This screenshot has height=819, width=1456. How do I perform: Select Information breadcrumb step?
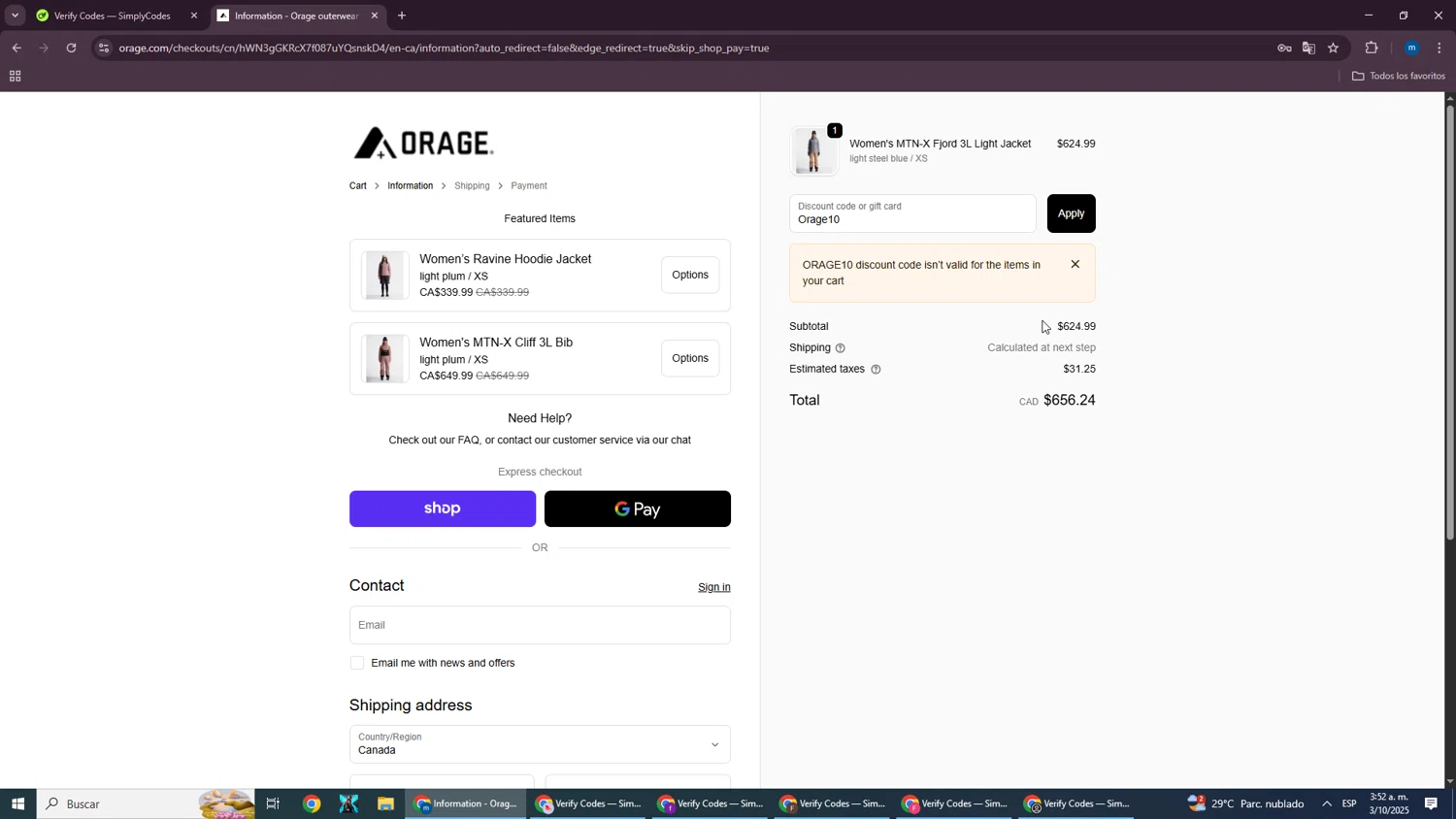tap(411, 186)
